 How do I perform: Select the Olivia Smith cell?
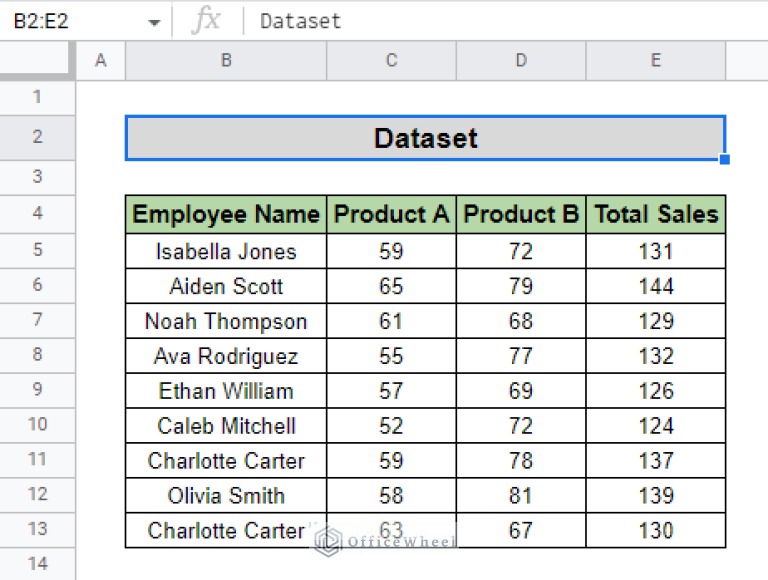click(x=226, y=496)
